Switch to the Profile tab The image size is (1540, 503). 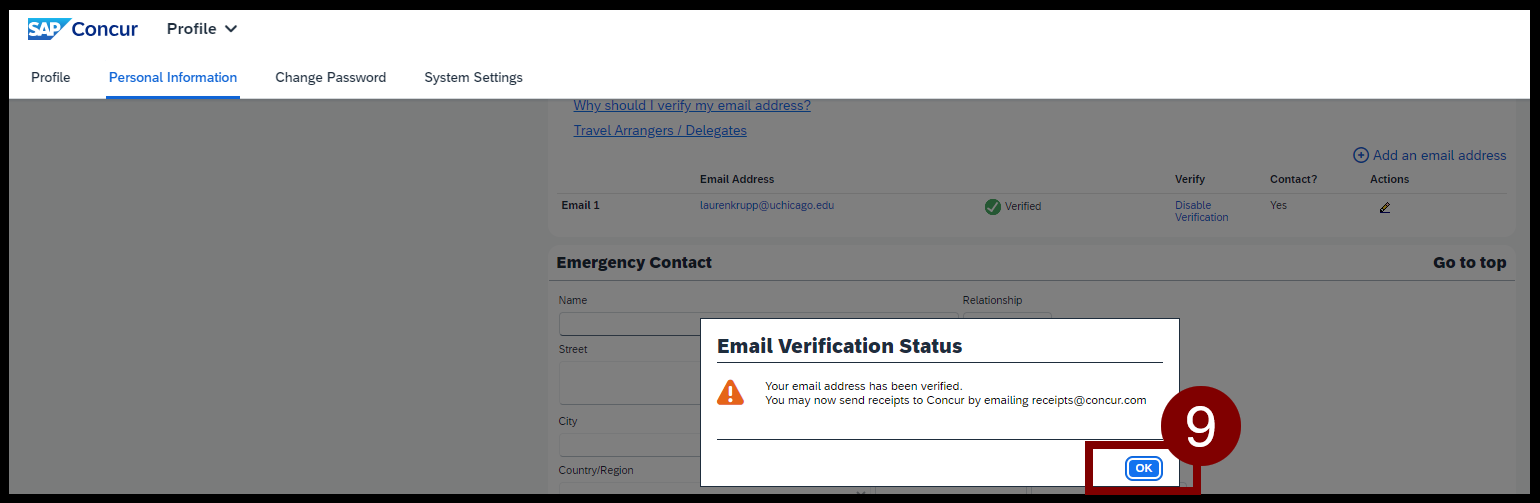click(x=51, y=77)
